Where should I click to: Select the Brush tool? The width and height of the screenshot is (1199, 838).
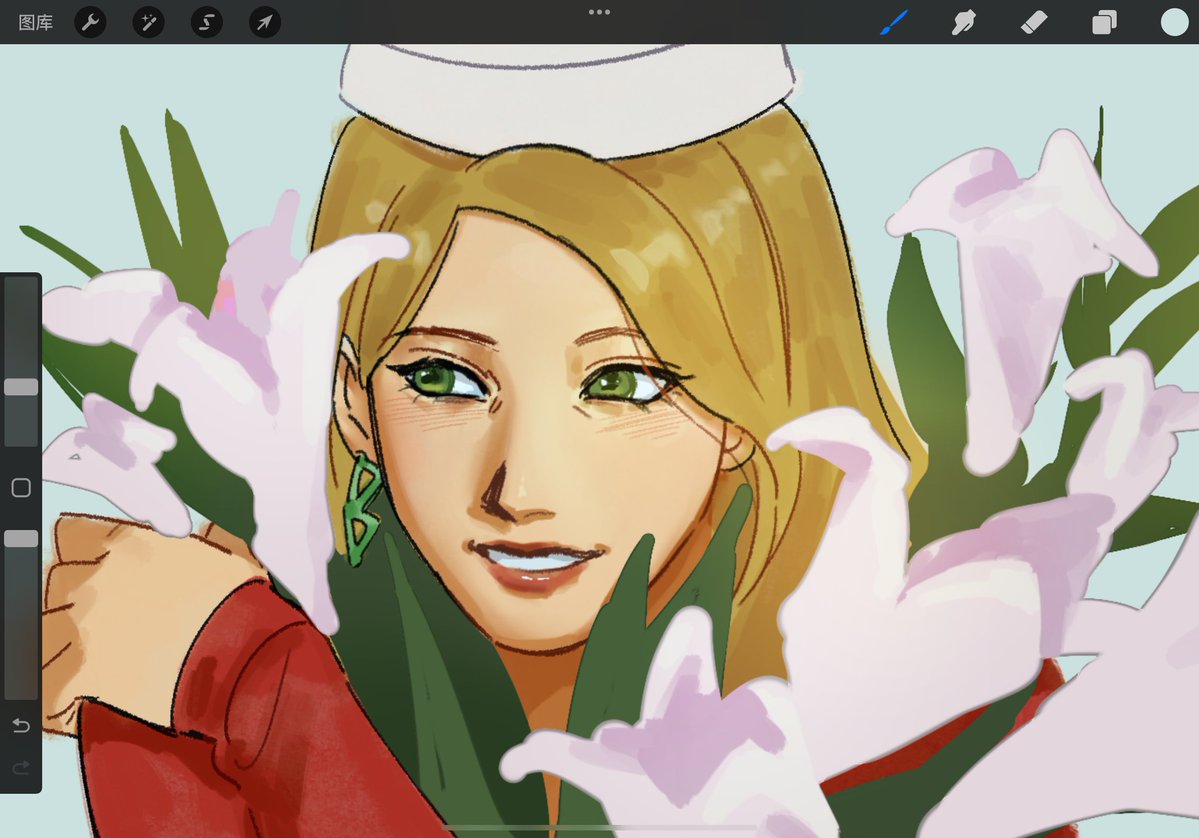[x=894, y=22]
